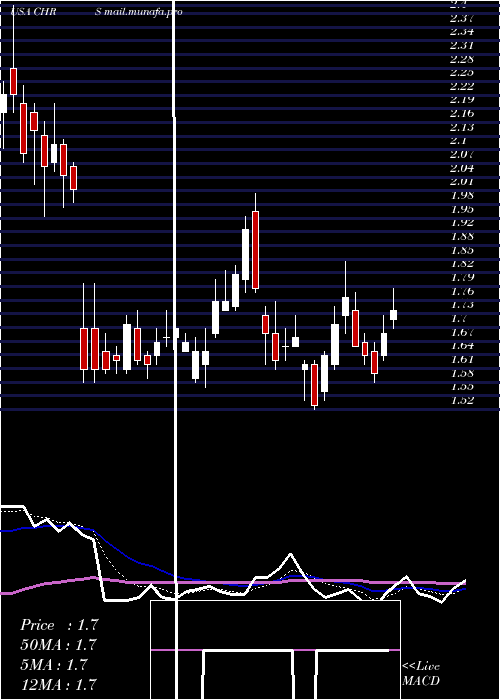Click the '<<Live' label
This screenshot has width=500, height=700.
421,667
